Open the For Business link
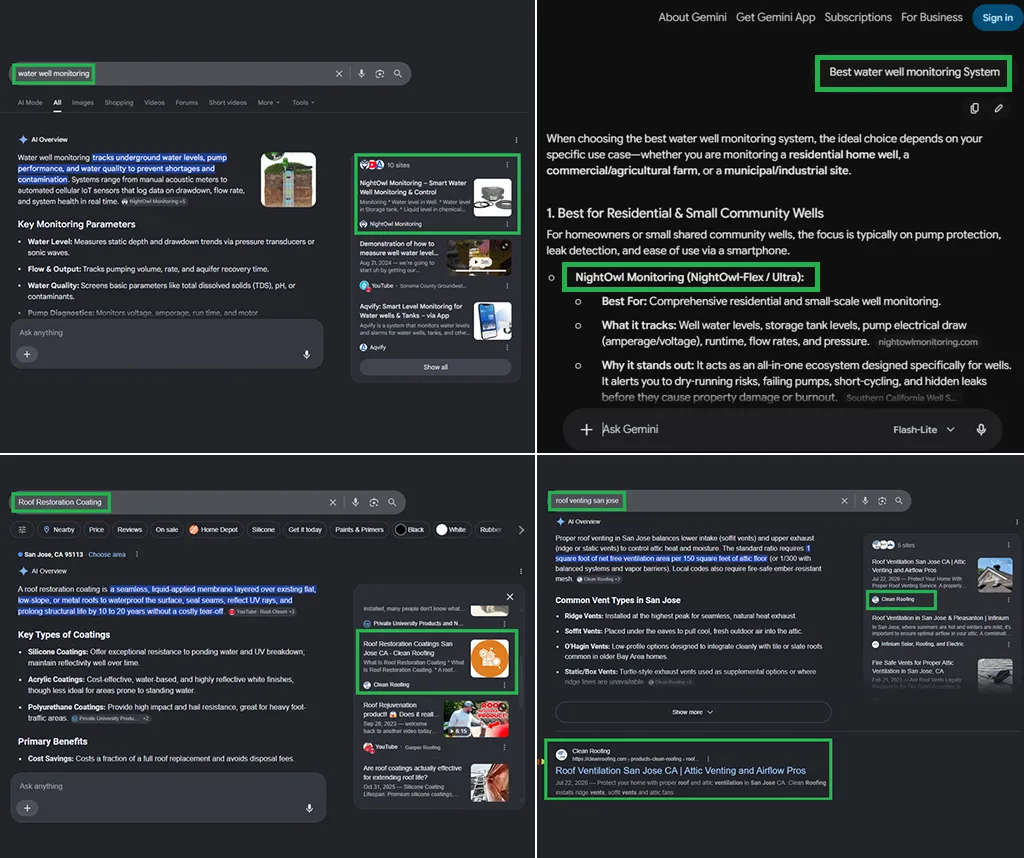Image resolution: width=1024 pixels, height=858 pixels. click(931, 18)
